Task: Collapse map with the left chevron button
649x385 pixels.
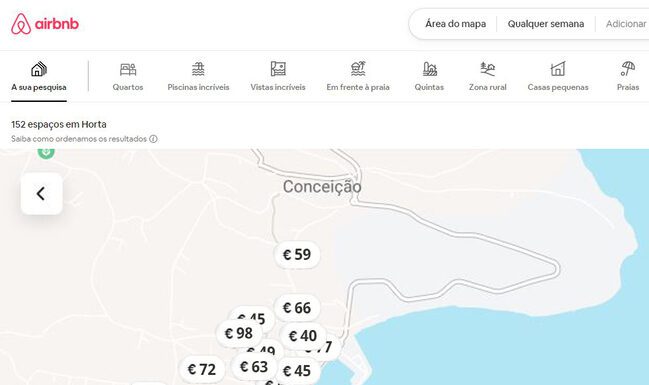Action: [x=41, y=193]
